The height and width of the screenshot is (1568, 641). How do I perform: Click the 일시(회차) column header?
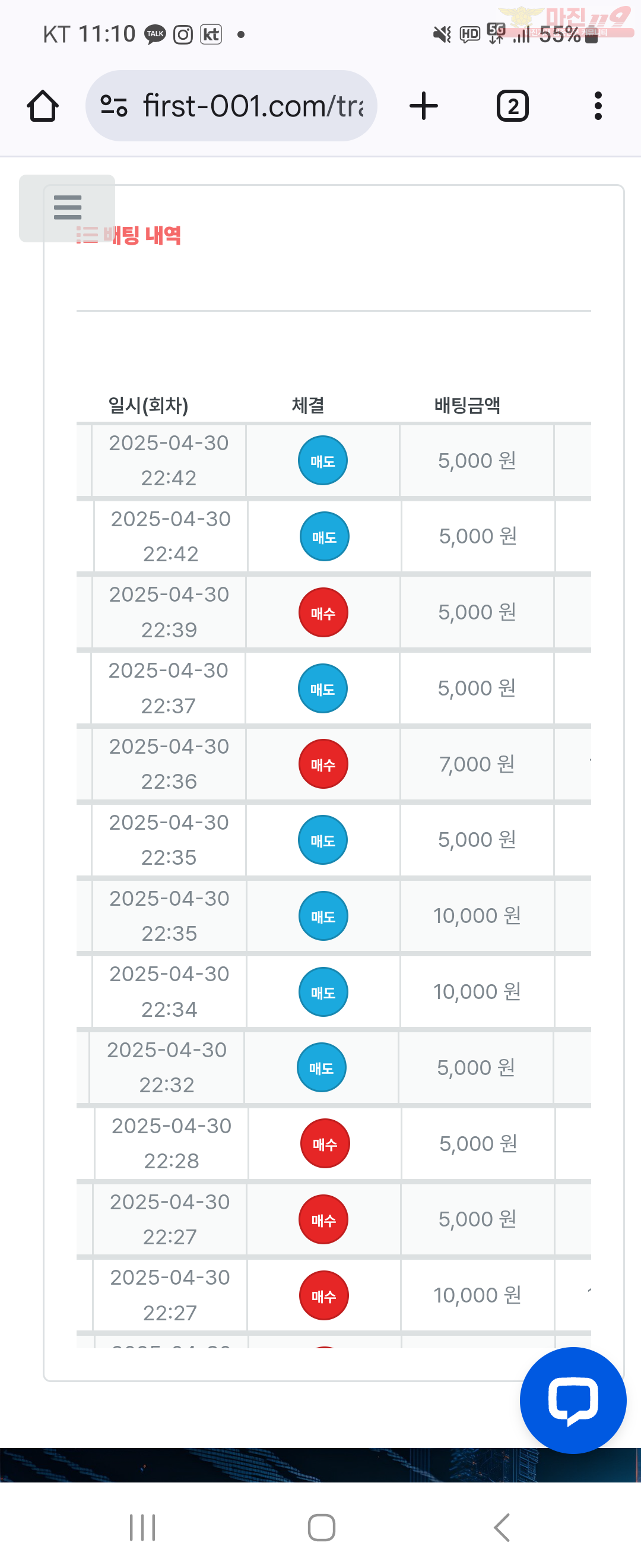[x=148, y=406]
